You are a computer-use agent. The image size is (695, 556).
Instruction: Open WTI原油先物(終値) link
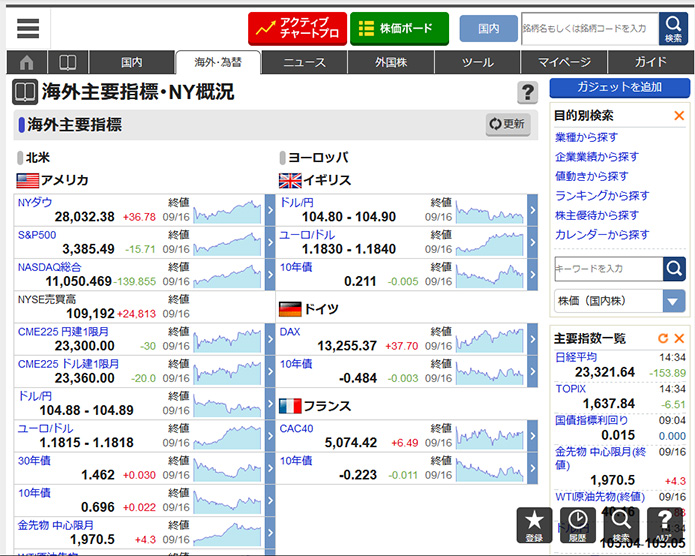pos(600,497)
